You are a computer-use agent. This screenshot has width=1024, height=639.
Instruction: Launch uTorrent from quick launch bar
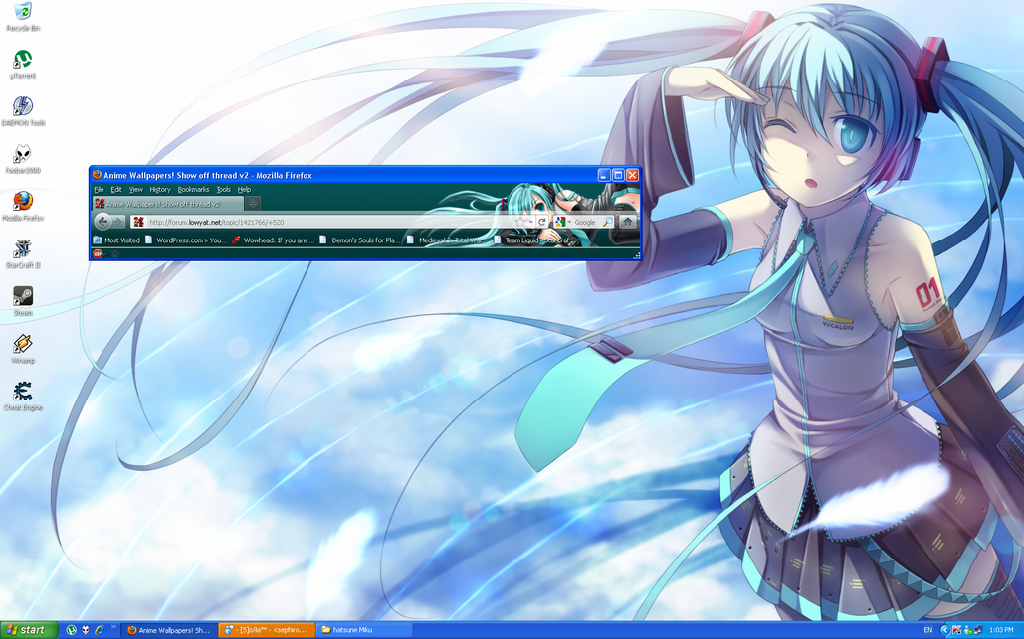[x=72, y=630]
